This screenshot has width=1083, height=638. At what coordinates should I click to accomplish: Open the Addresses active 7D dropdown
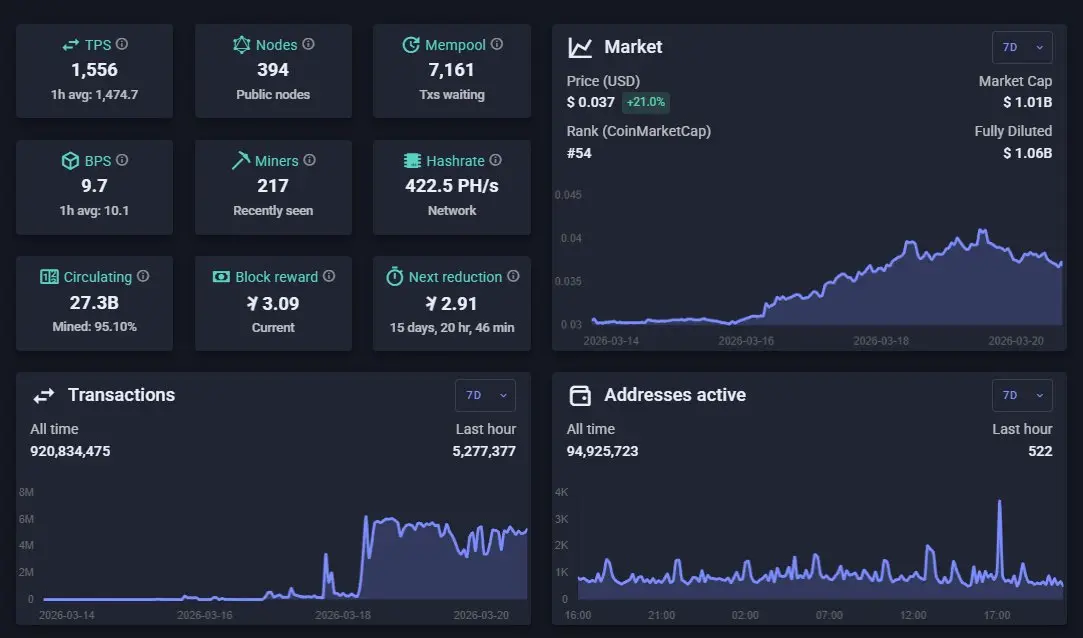point(1022,395)
